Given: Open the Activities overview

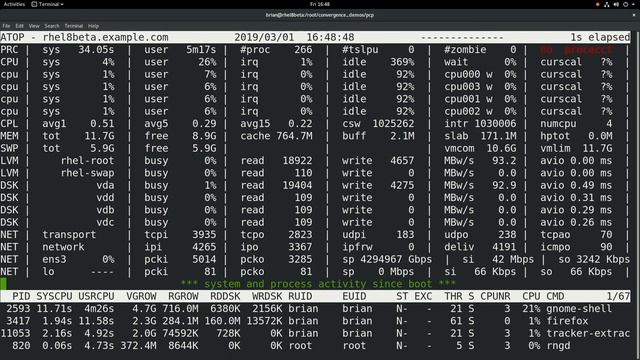Looking at the screenshot, I should [x=14, y=4].
